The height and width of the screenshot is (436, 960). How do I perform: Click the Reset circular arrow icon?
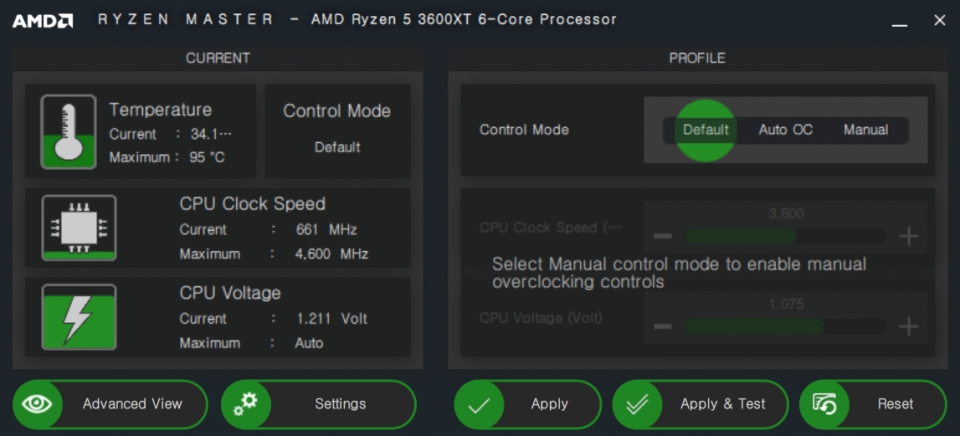click(825, 405)
